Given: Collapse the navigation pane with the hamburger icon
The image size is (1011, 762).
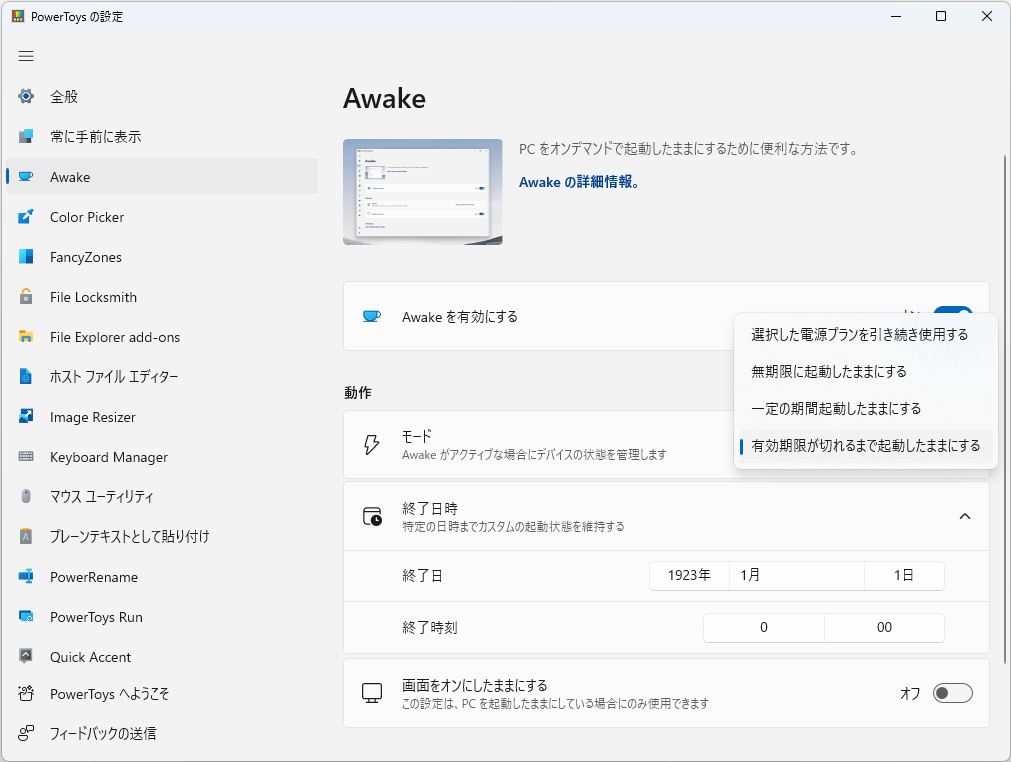Looking at the screenshot, I should (x=26, y=56).
